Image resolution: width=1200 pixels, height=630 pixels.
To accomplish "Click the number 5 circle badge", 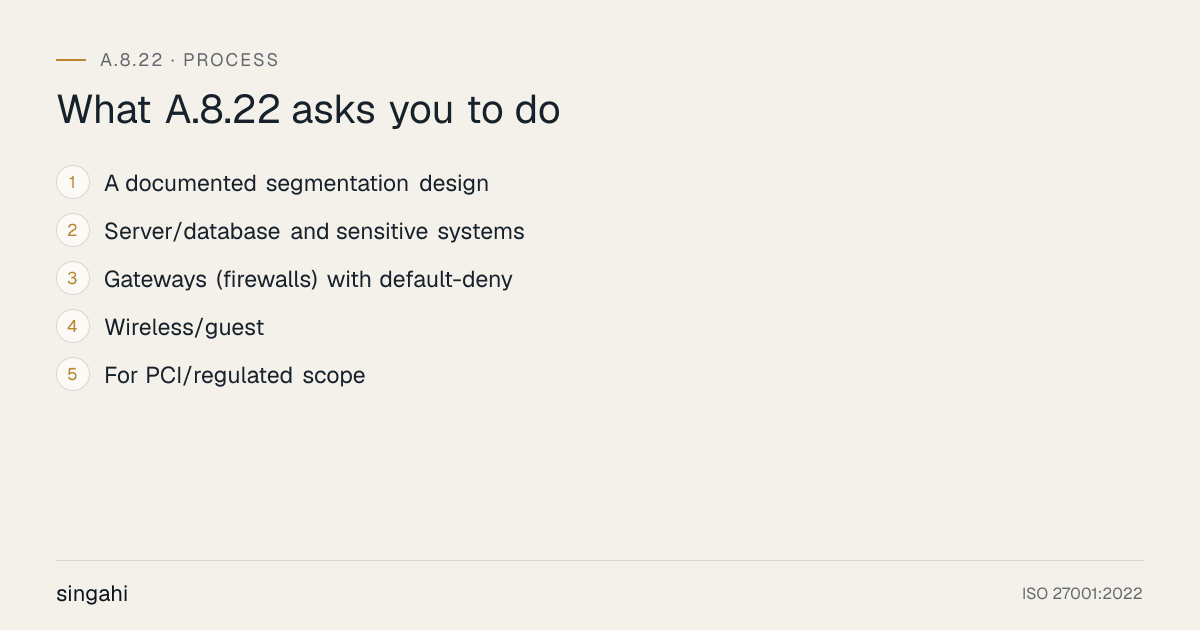I will click(73, 375).
